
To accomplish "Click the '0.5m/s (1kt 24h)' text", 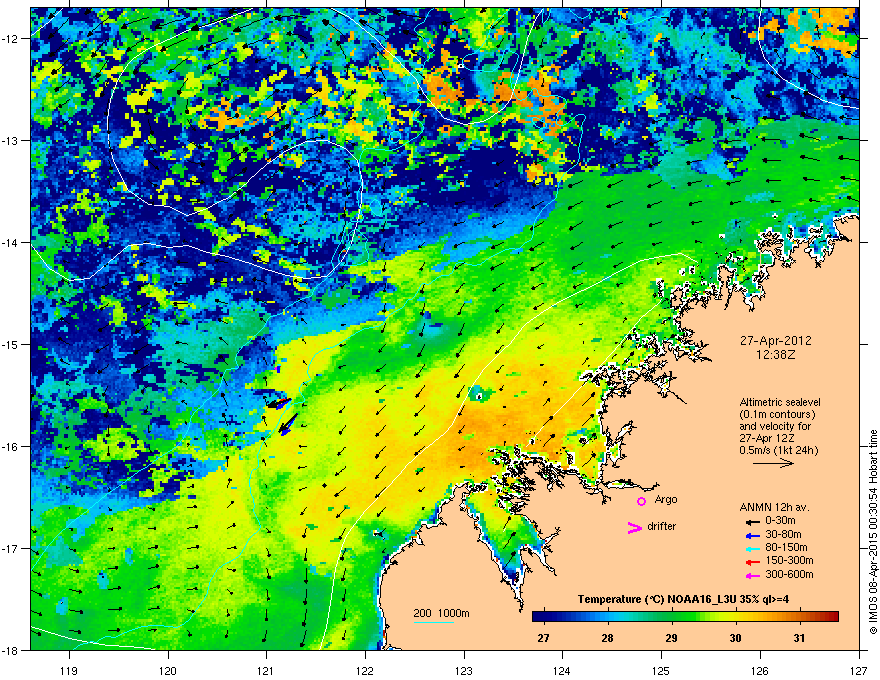I will [778, 449].
